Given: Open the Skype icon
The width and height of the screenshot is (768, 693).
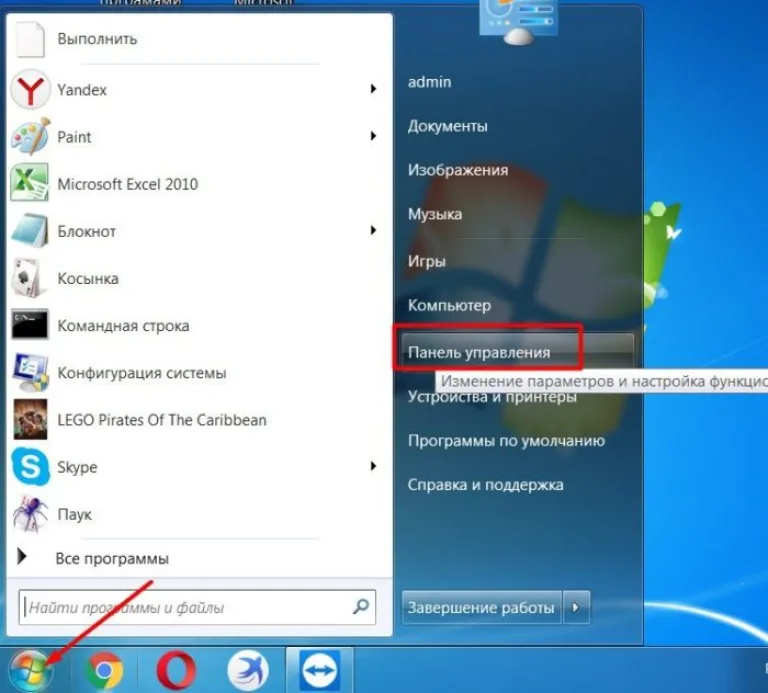Looking at the screenshot, I should [30, 466].
